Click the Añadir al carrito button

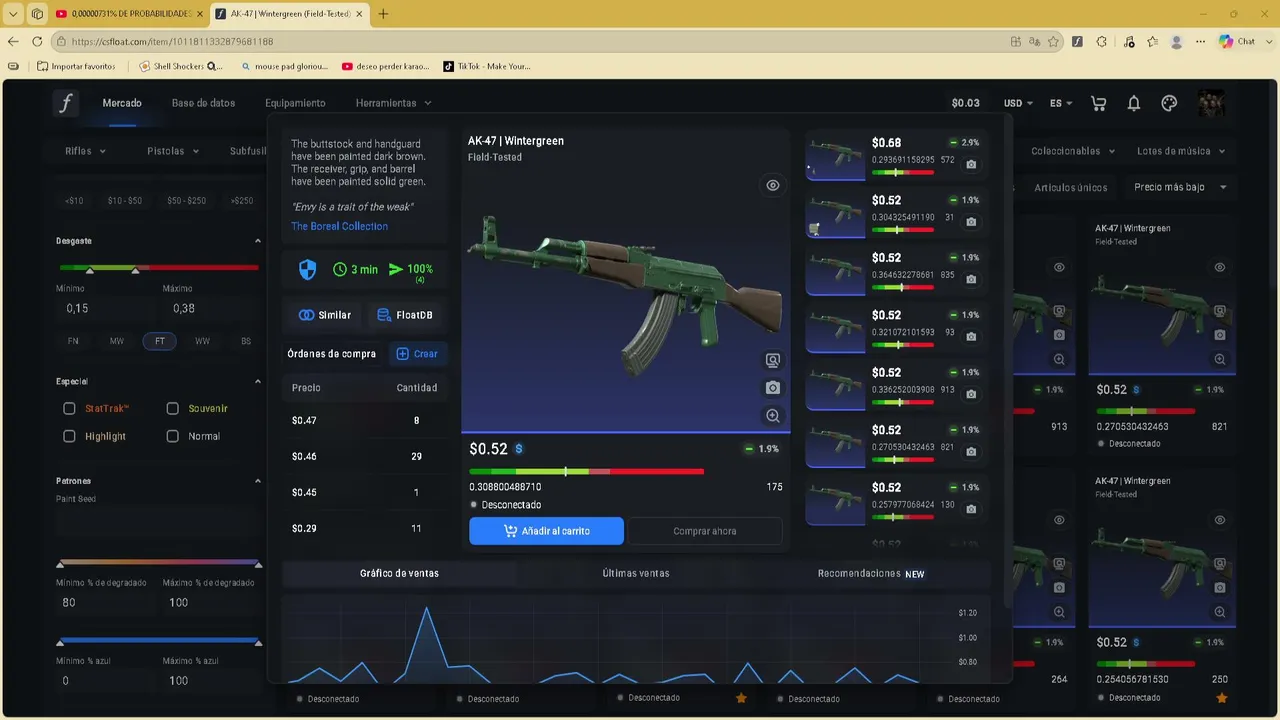[546, 531]
